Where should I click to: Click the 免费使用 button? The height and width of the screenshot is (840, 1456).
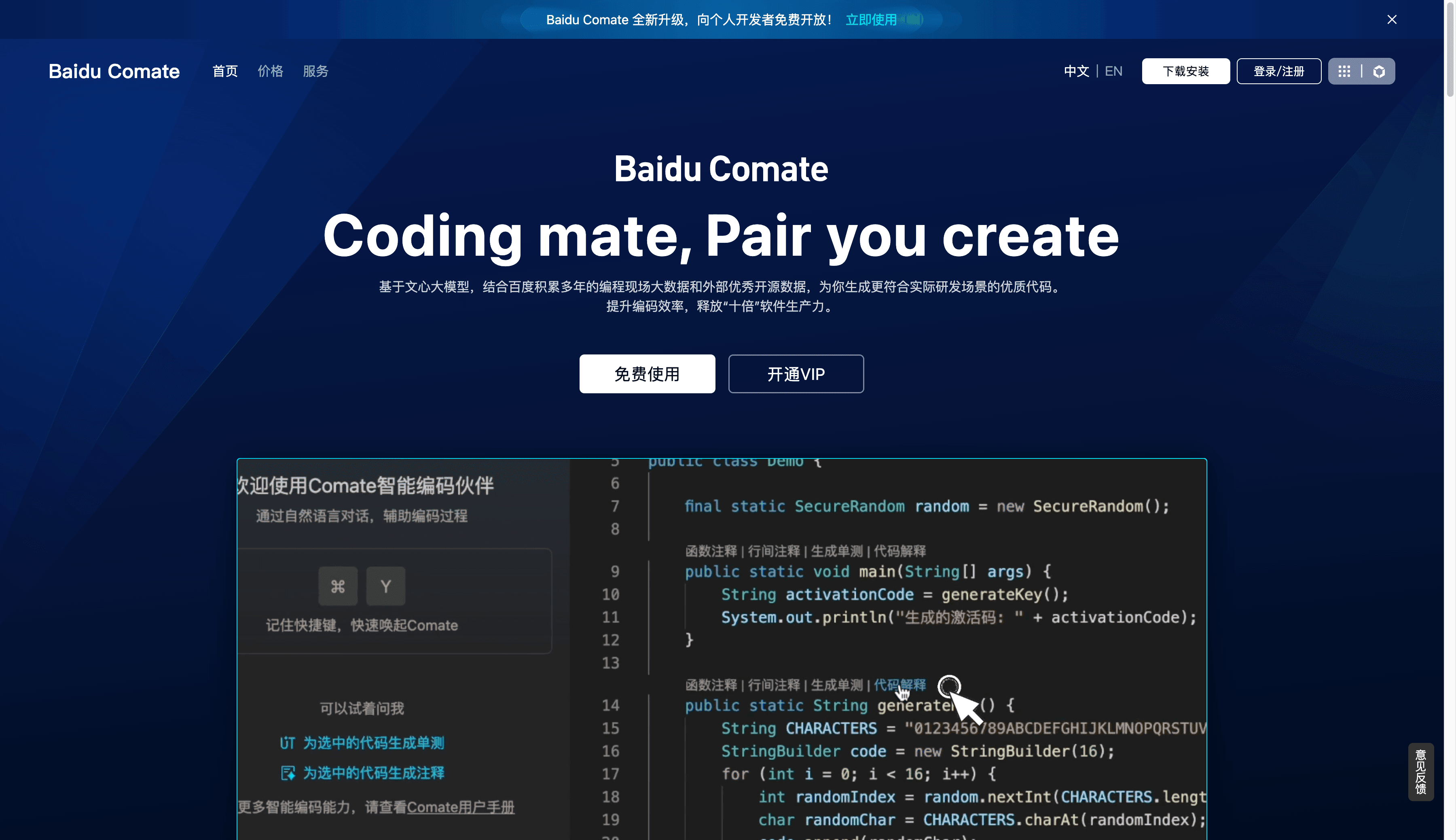tap(647, 374)
